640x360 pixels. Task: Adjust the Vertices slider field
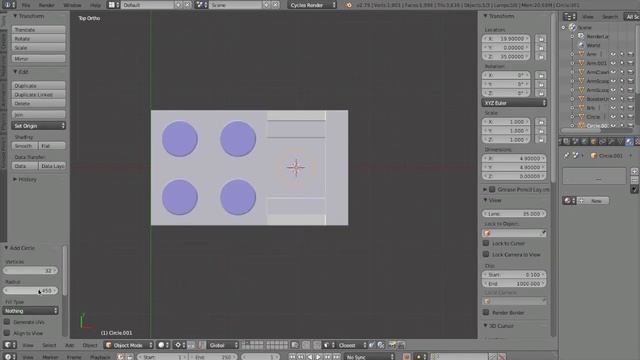pyautogui.click(x=31, y=271)
